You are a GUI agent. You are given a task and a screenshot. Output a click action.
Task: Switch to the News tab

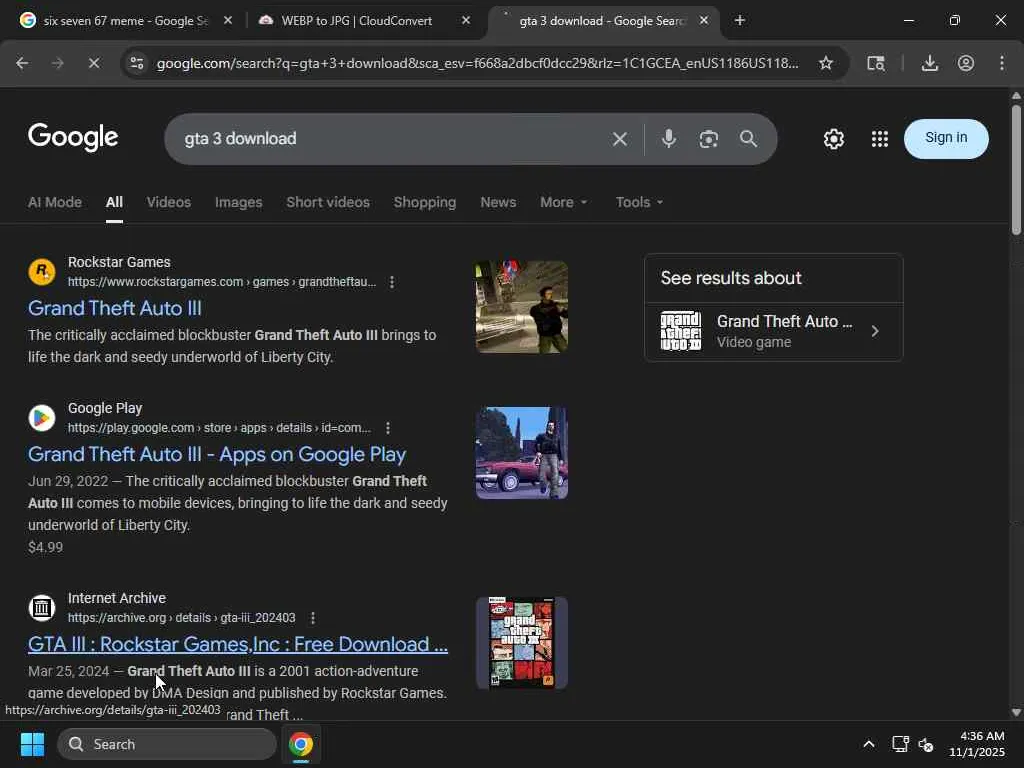coord(498,202)
